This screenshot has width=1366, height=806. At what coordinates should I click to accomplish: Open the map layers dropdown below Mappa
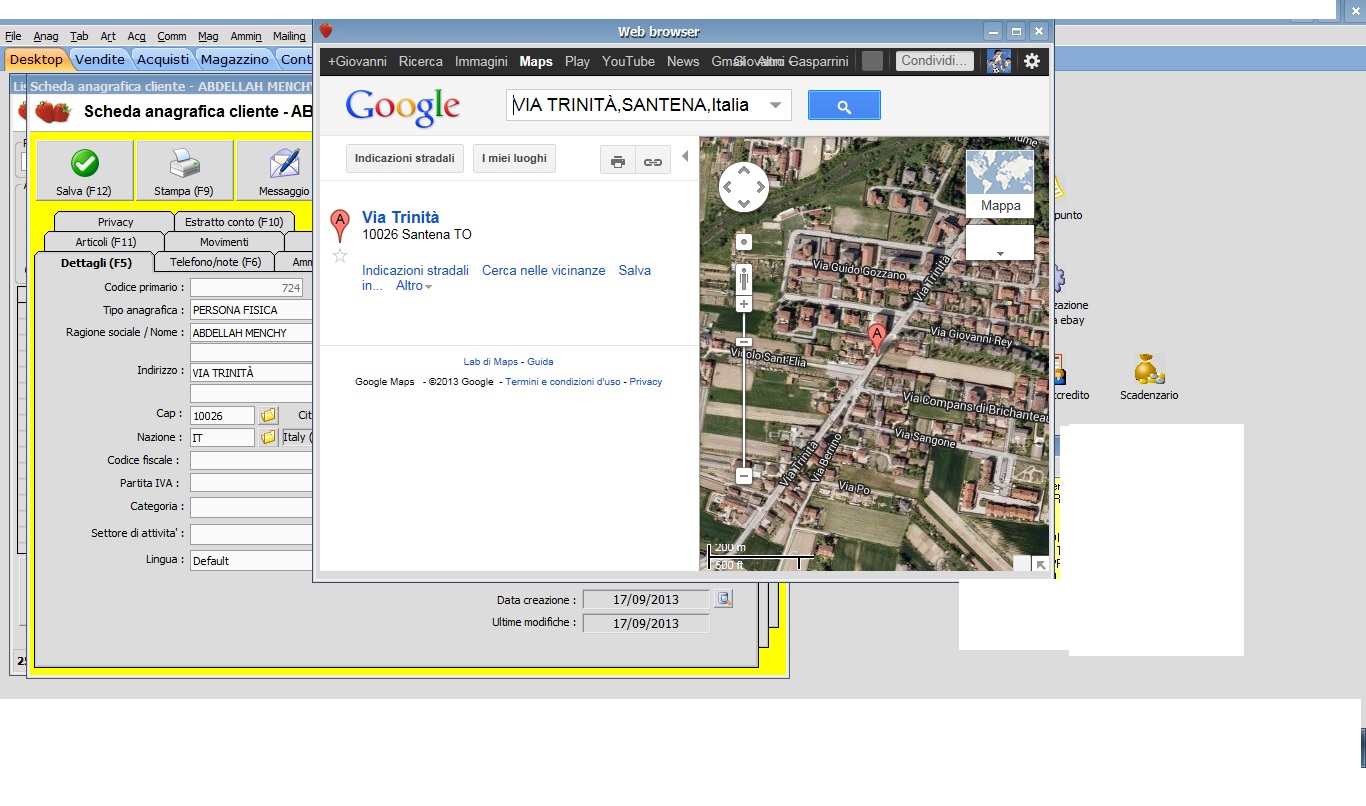pyautogui.click(x=1000, y=242)
